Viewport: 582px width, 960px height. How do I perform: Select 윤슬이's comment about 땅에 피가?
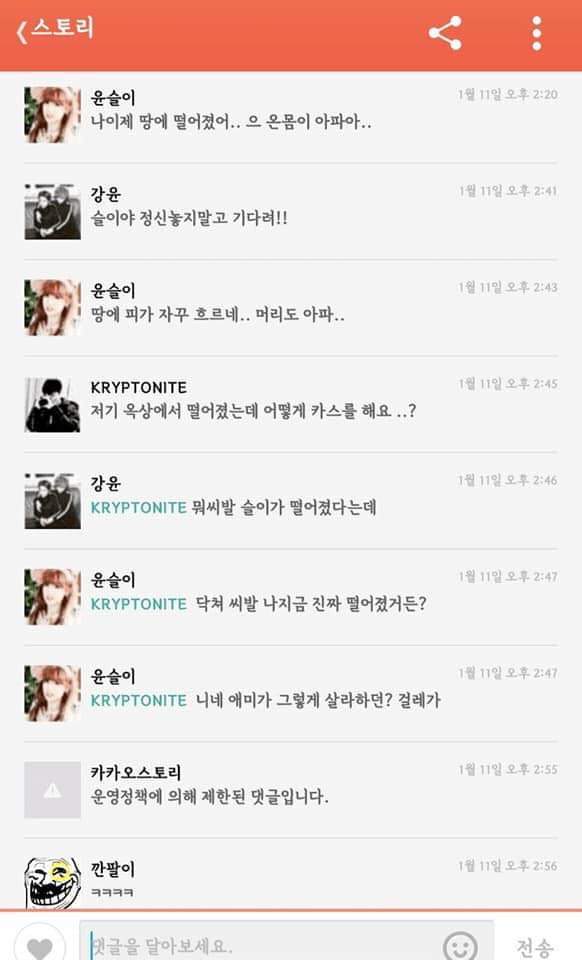click(217, 315)
